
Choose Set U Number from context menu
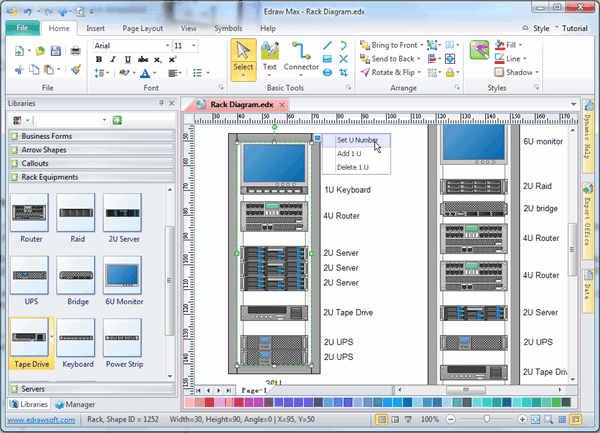click(356, 141)
